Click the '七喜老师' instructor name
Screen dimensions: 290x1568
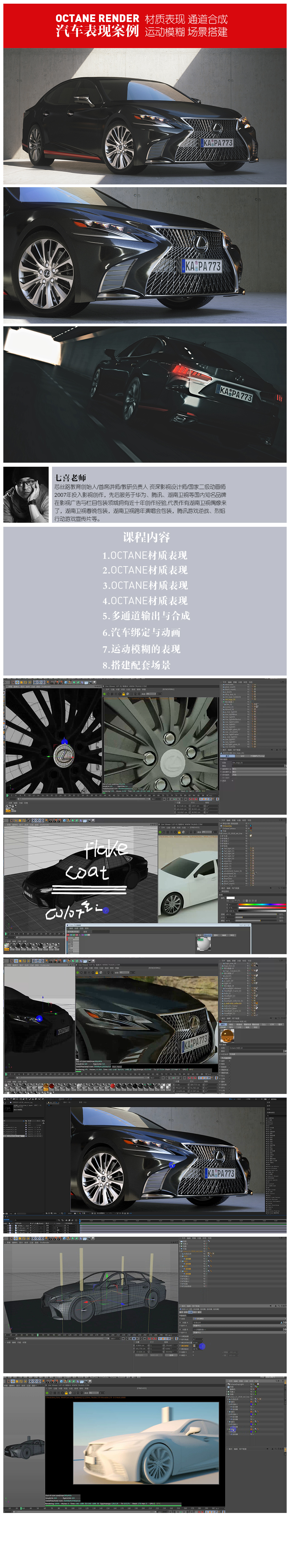(x=71, y=477)
